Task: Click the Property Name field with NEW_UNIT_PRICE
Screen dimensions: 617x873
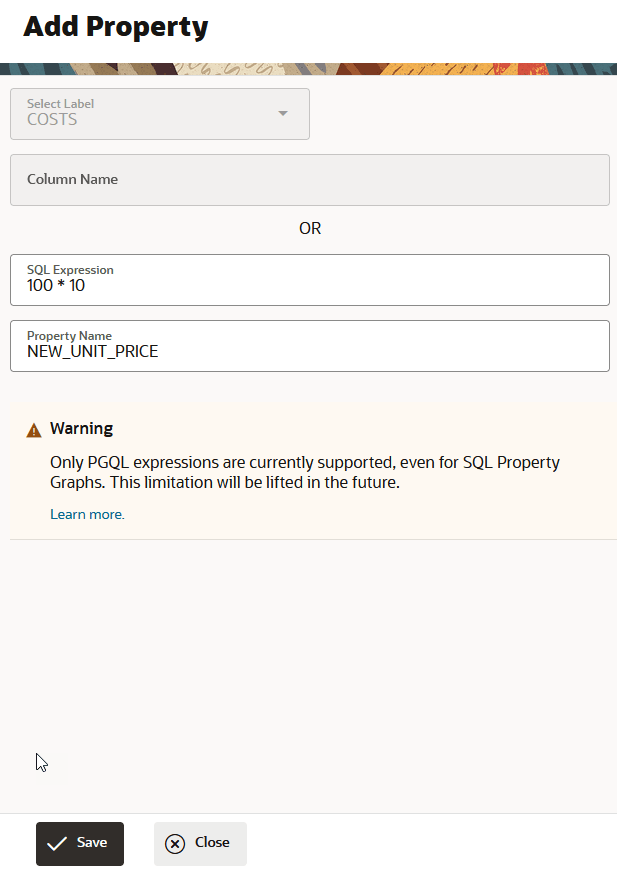Action: [309, 346]
